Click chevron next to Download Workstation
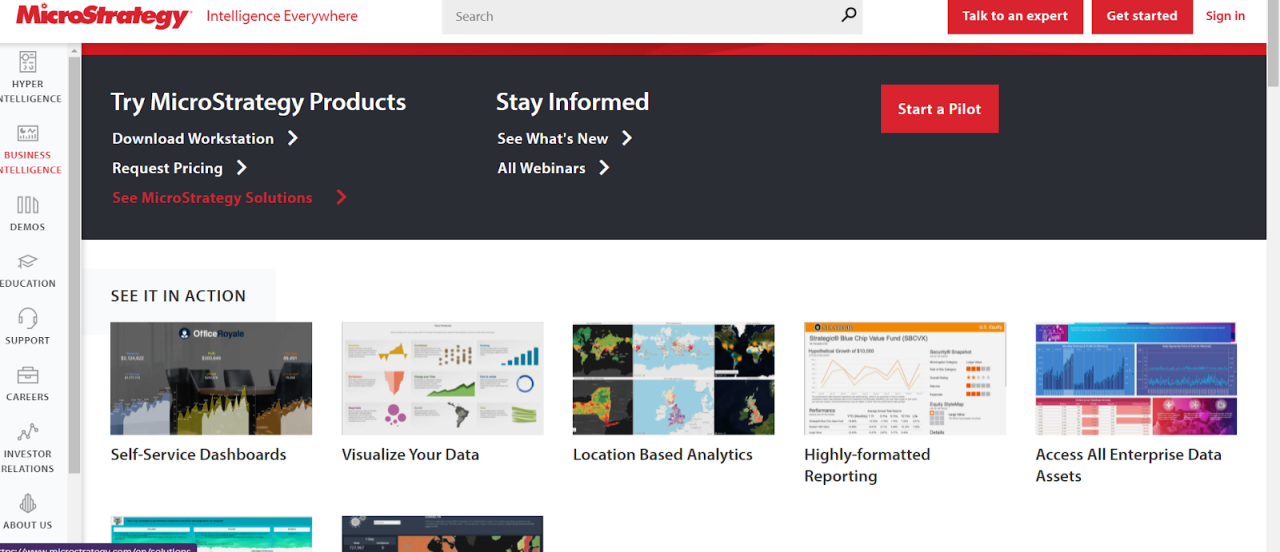 [293, 138]
